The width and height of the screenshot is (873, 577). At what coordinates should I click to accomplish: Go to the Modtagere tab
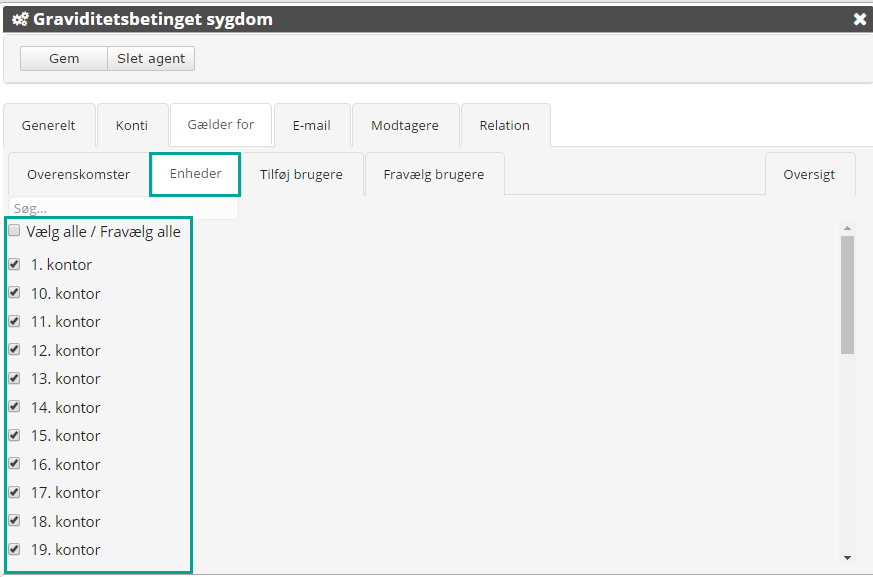(x=405, y=126)
